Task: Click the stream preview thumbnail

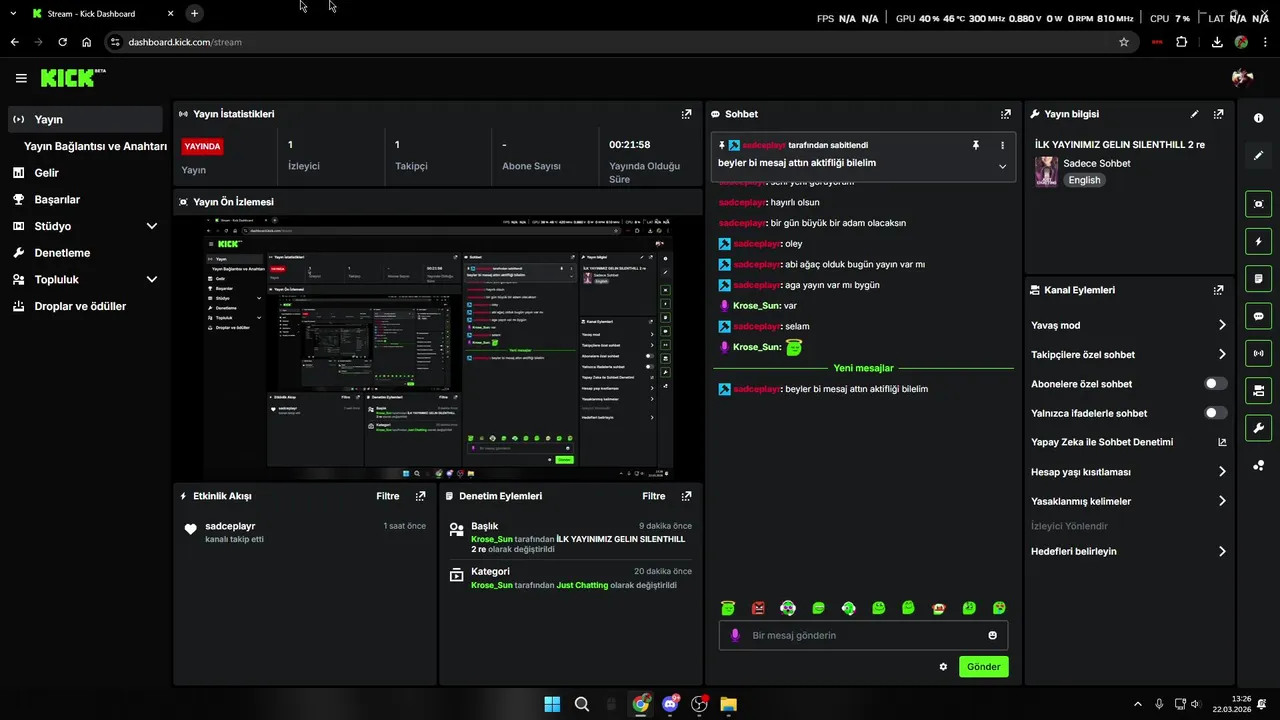Action: 438,349
